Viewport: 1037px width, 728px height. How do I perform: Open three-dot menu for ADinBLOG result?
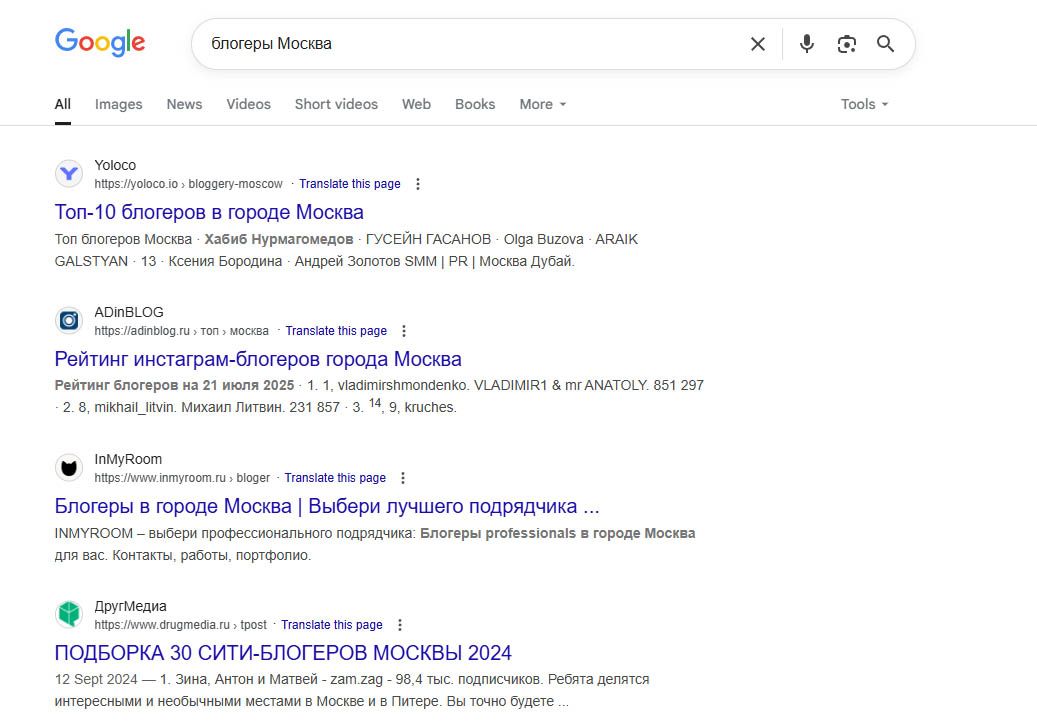point(403,331)
